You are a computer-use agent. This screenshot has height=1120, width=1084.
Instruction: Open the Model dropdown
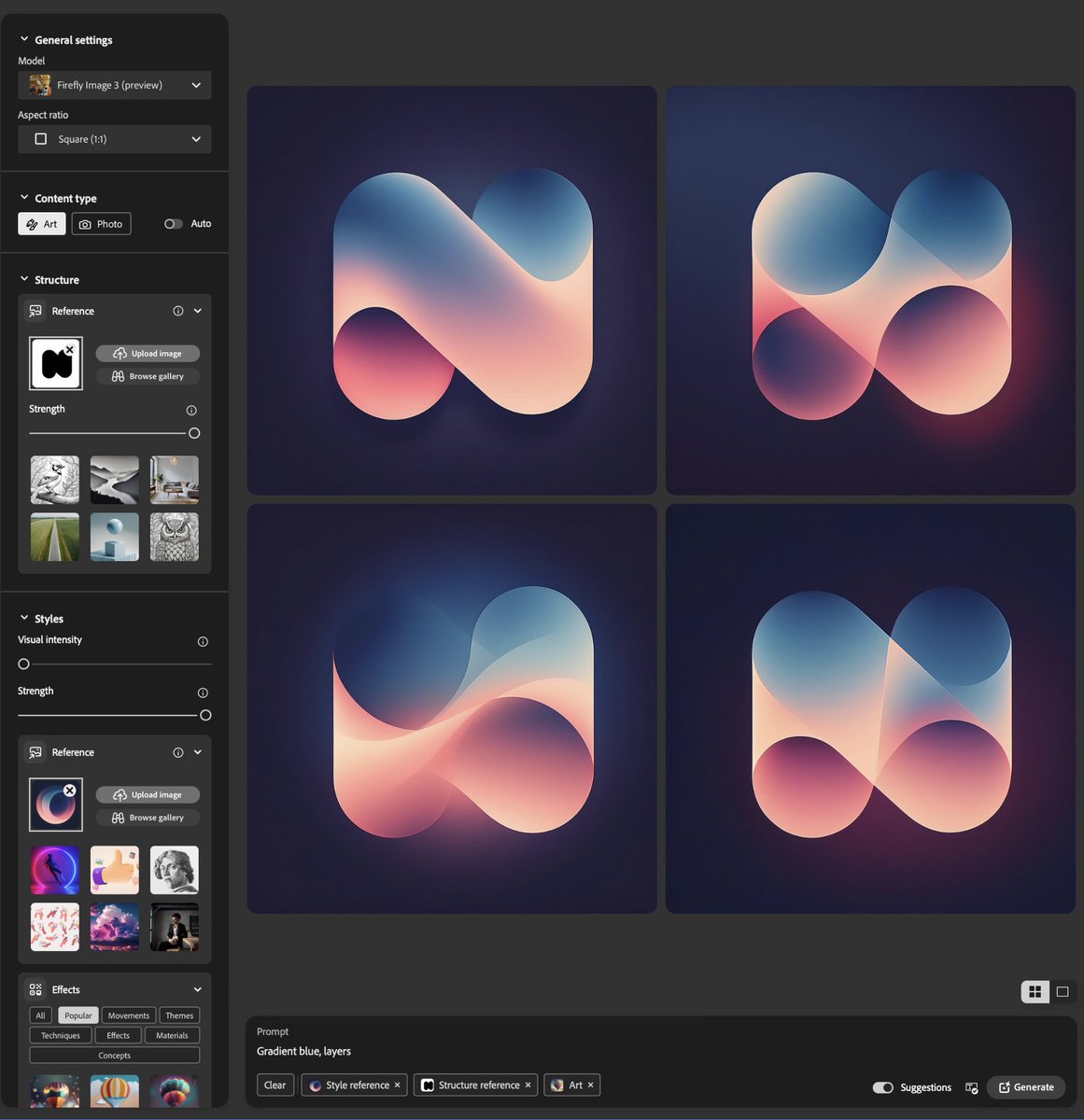click(x=114, y=85)
